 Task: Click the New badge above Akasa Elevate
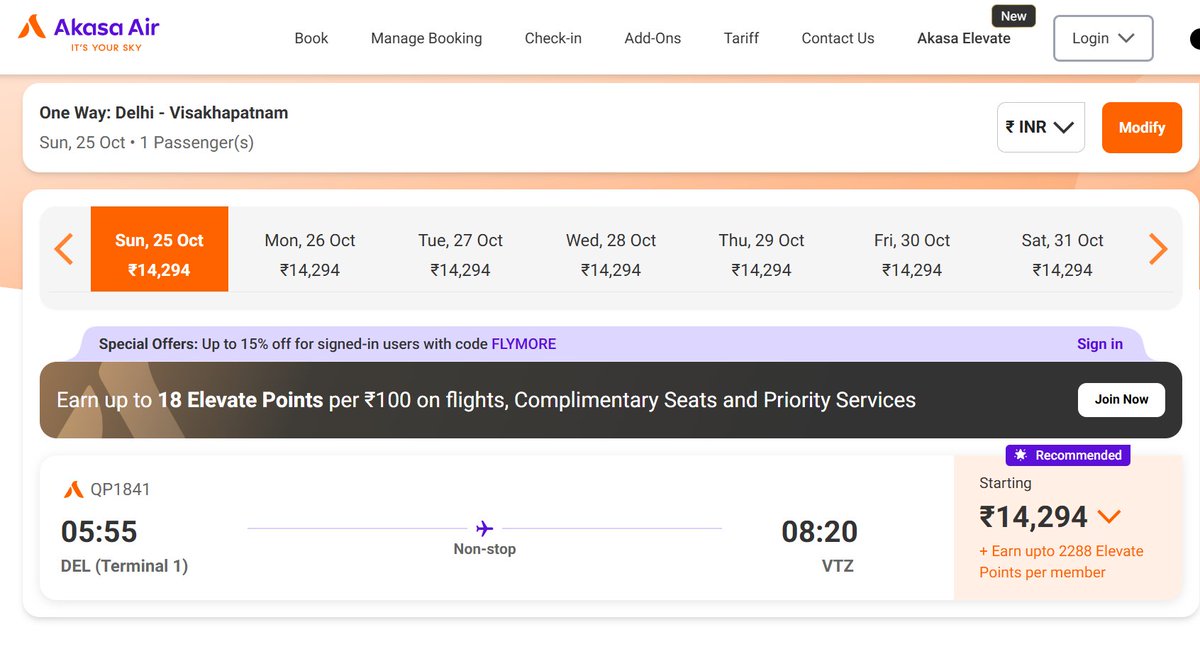(1014, 16)
